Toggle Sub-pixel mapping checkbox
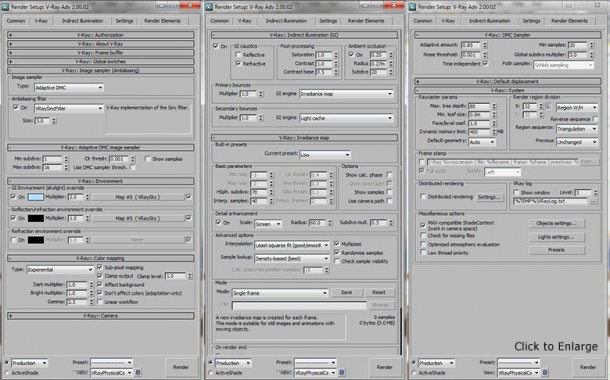This screenshot has height=380, width=610. [100, 267]
